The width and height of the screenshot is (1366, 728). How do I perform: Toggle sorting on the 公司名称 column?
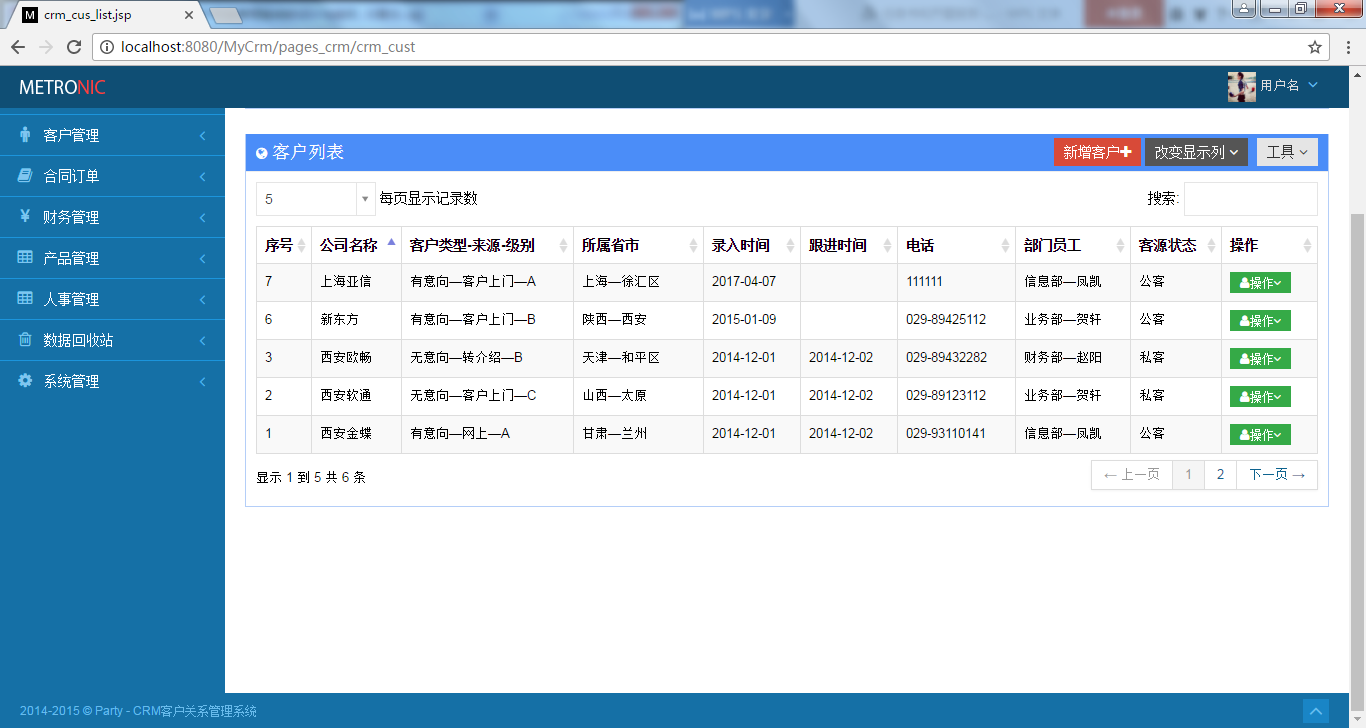pyautogui.click(x=355, y=244)
